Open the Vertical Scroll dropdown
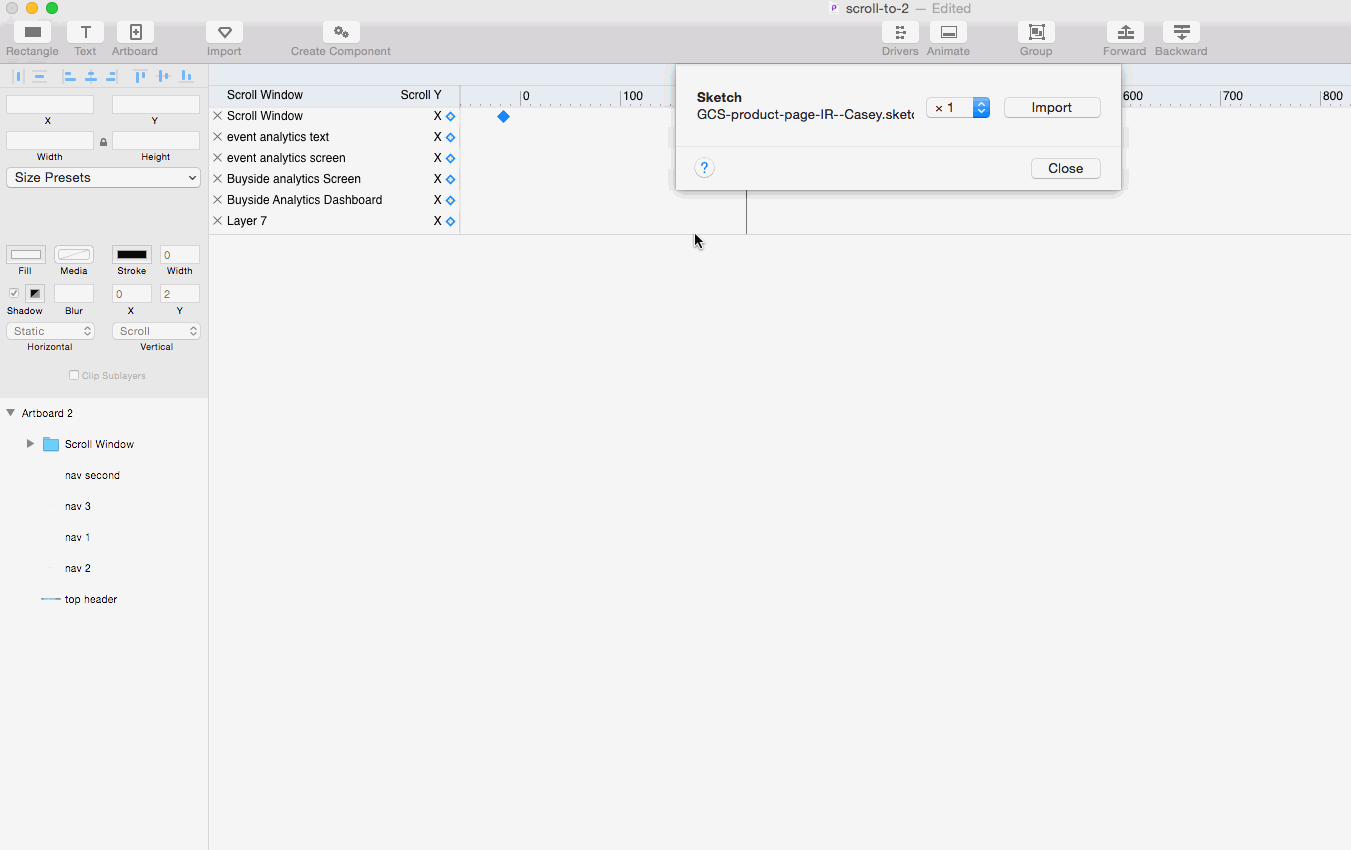The image size is (1351, 850). click(x=156, y=331)
